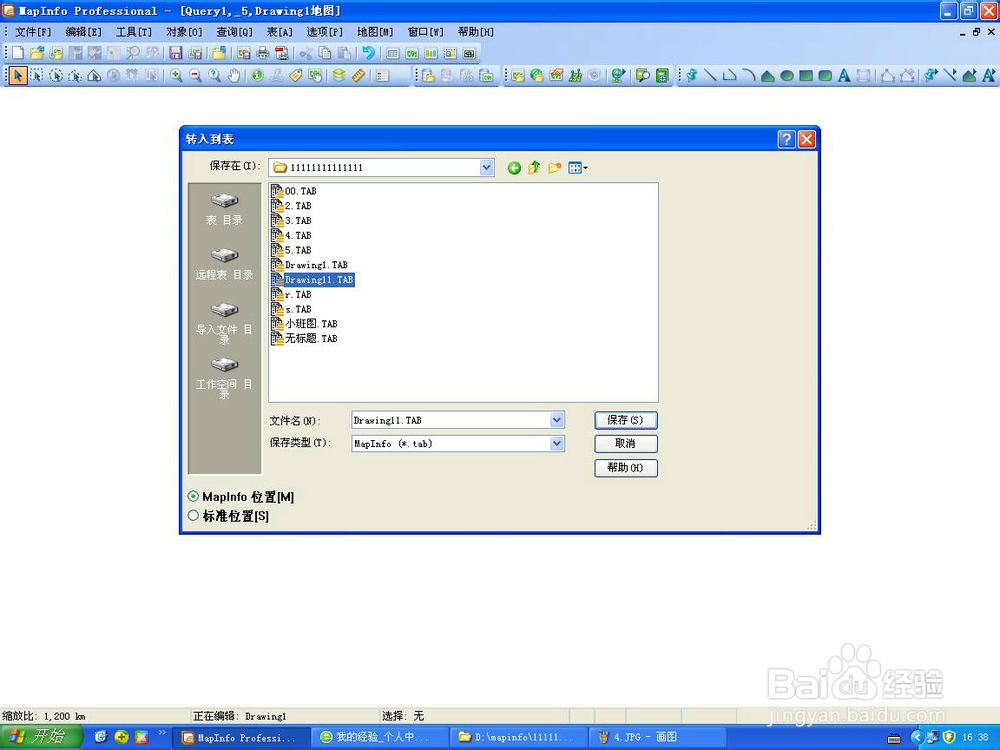Viewport: 1000px width, 750px height.
Task: Activate the Zoom-in magnifier tool
Action: (176, 75)
